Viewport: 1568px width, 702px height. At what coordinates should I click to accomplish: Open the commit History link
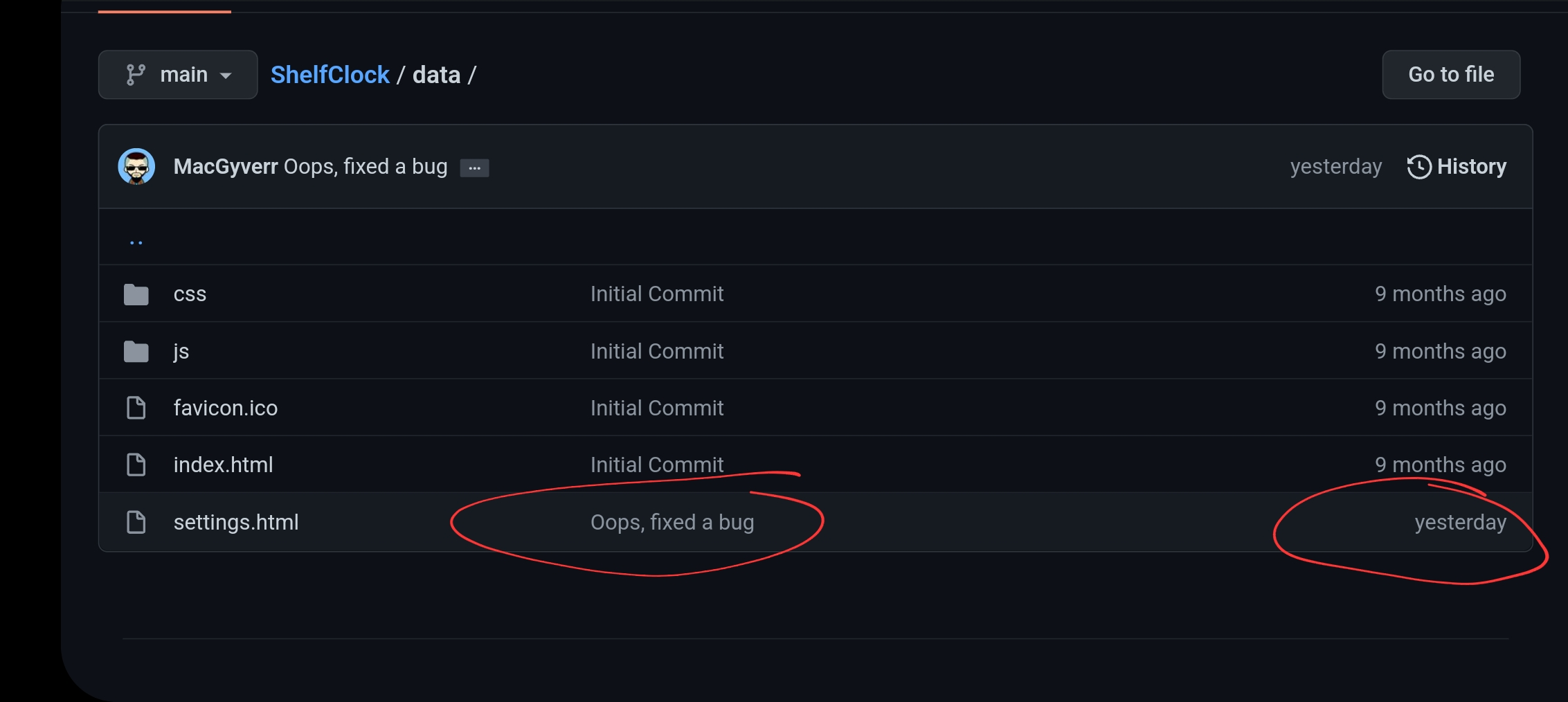pyautogui.click(x=1457, y=167)
